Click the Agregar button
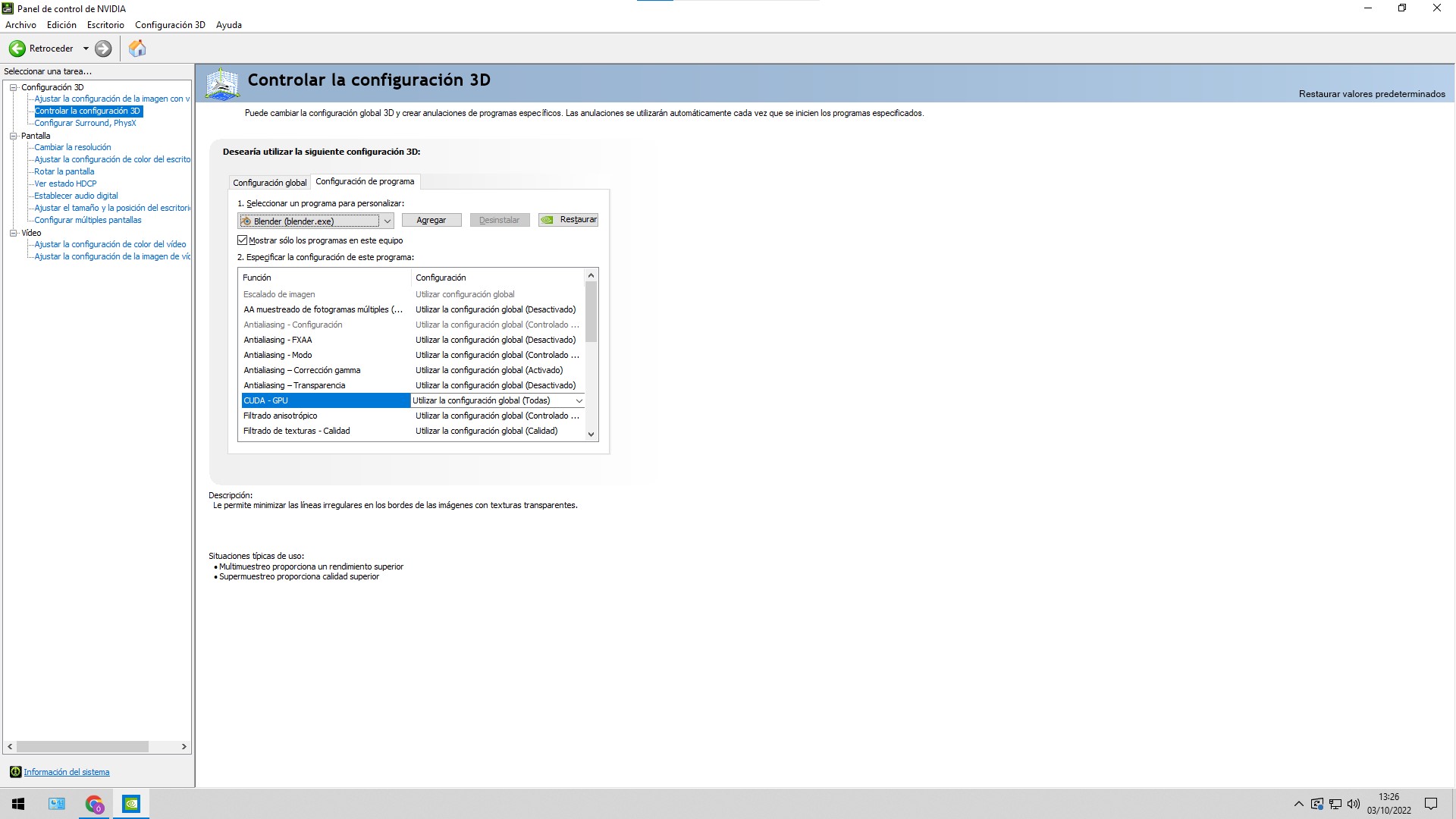Viewport: 1456px width, 819px height. (431, 220)
